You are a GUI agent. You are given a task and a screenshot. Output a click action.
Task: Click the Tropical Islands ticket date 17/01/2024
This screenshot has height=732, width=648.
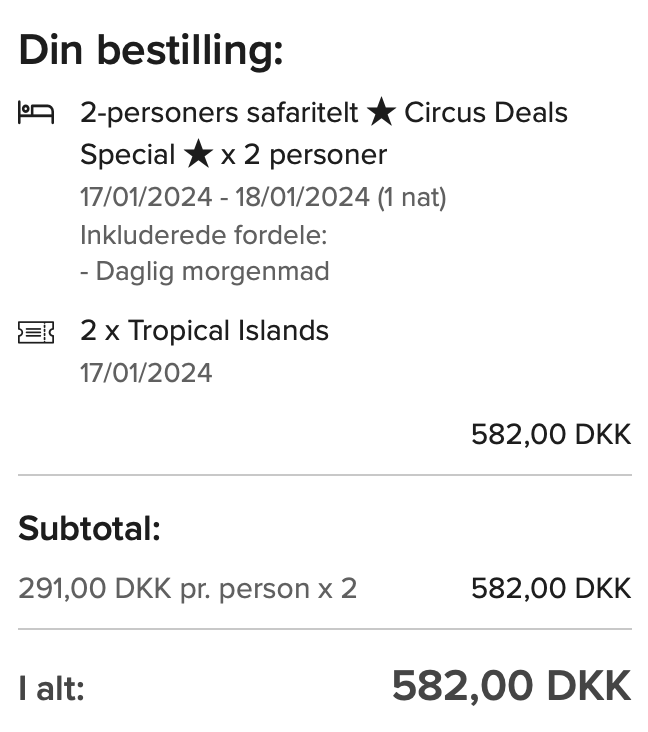[x=146, y=373]
